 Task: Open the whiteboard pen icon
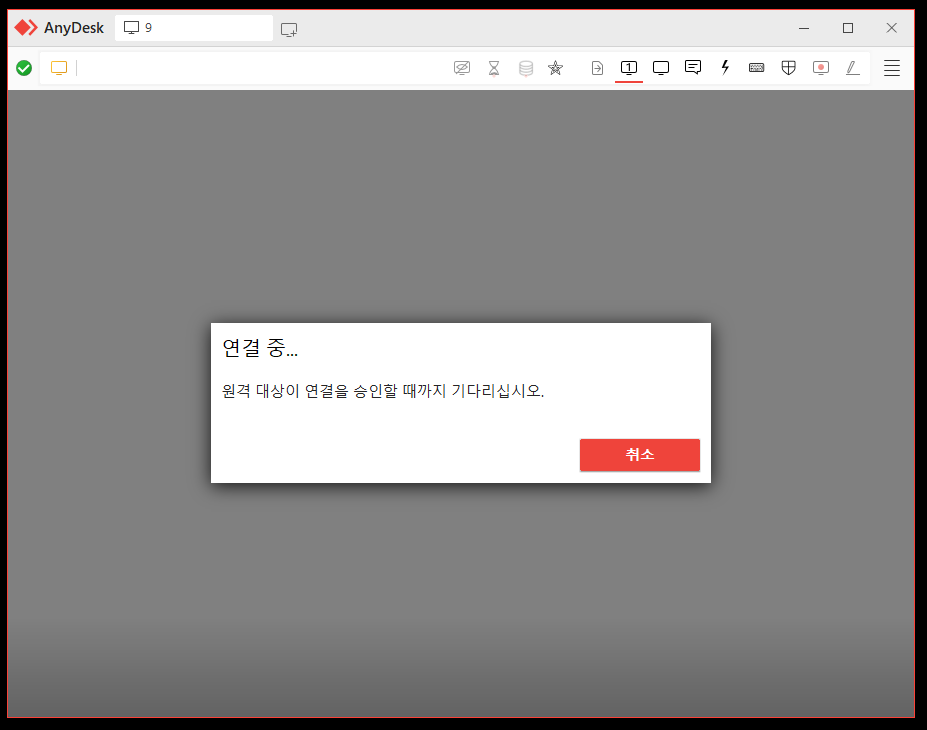[853, 68]
